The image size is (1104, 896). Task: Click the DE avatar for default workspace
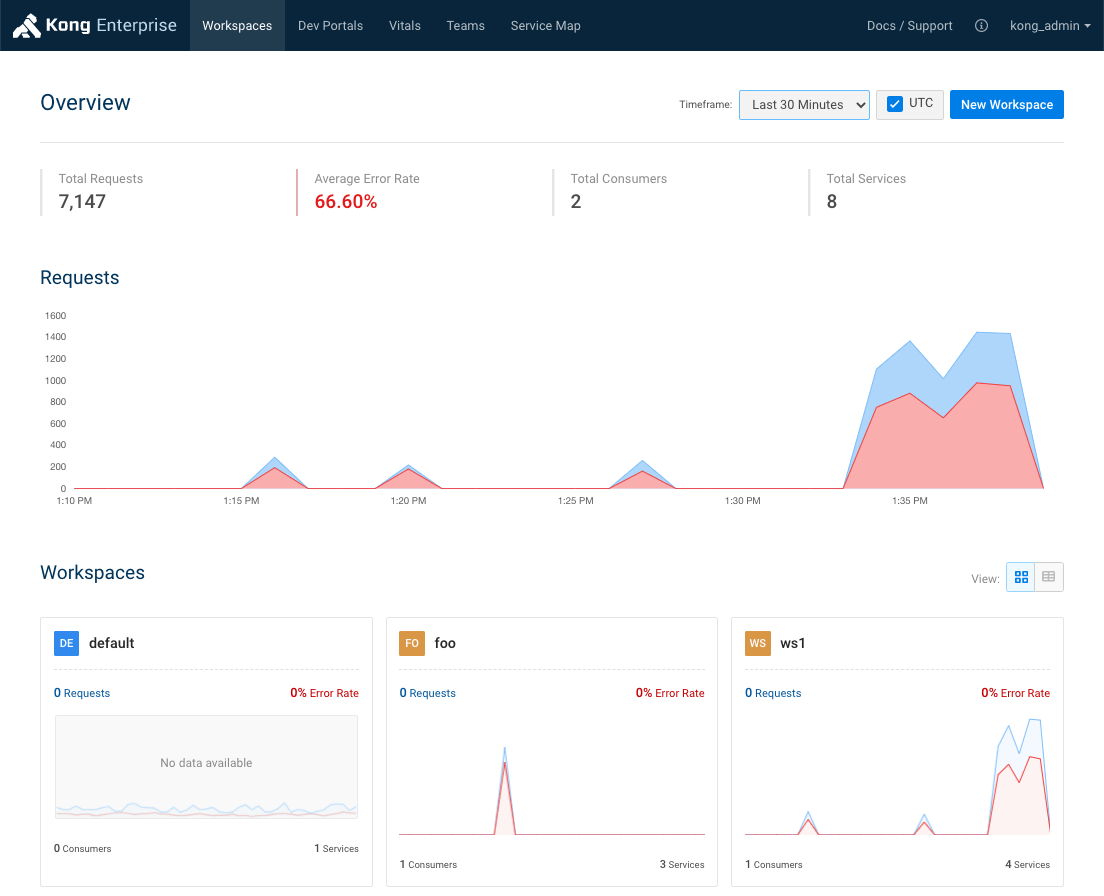coord(66,643)
